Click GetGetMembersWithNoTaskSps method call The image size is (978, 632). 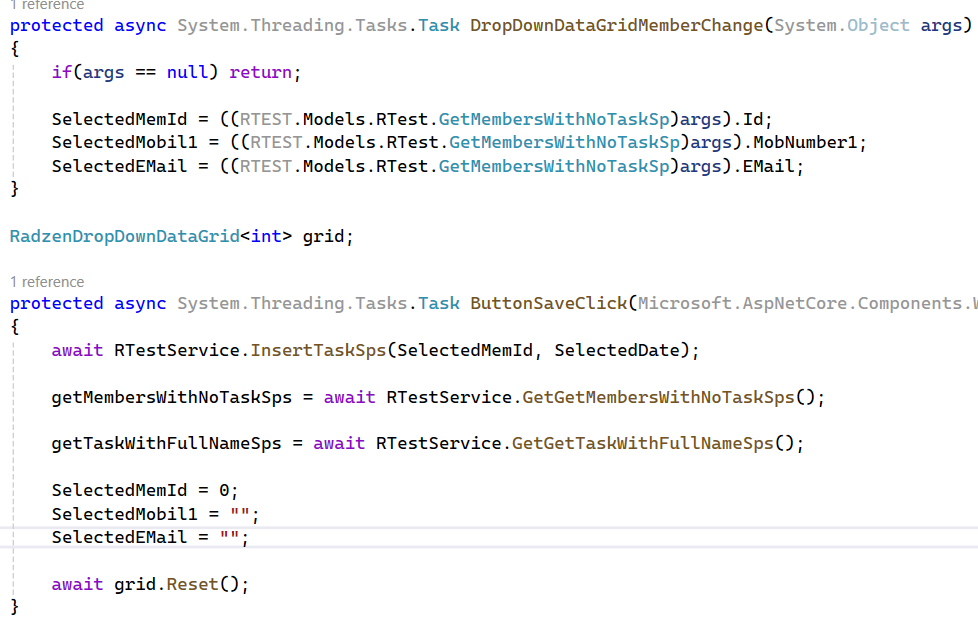pos(658,397)
